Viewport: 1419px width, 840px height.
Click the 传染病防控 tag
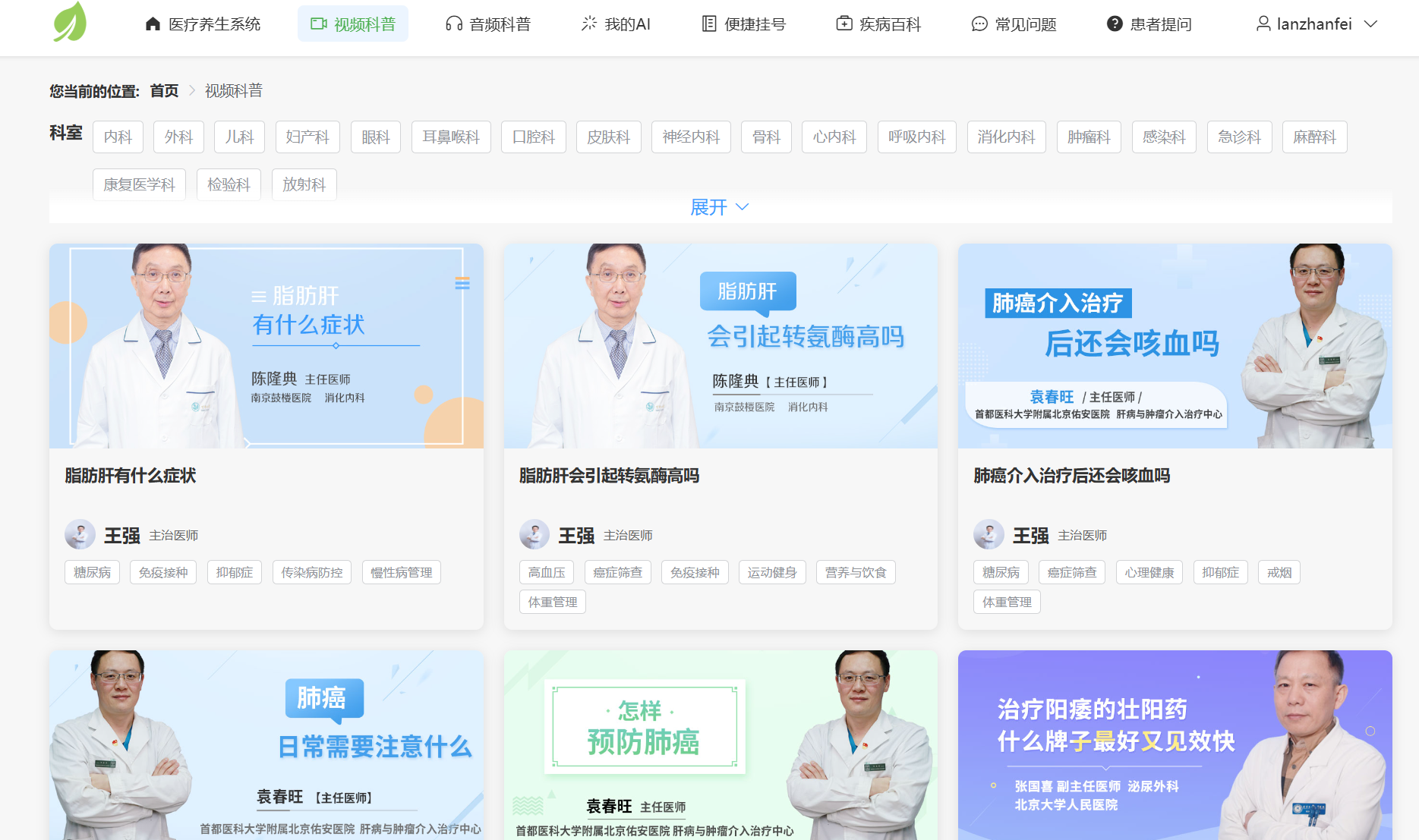(312, 572)
